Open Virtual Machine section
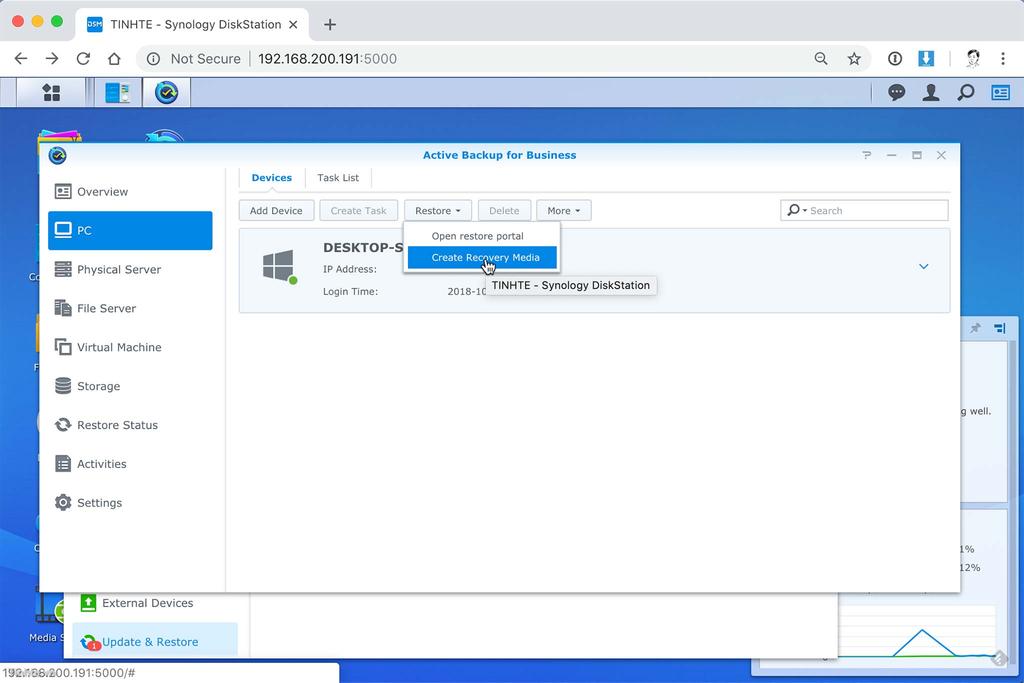Screen dimensions: 1024x683 coord(130,347)
